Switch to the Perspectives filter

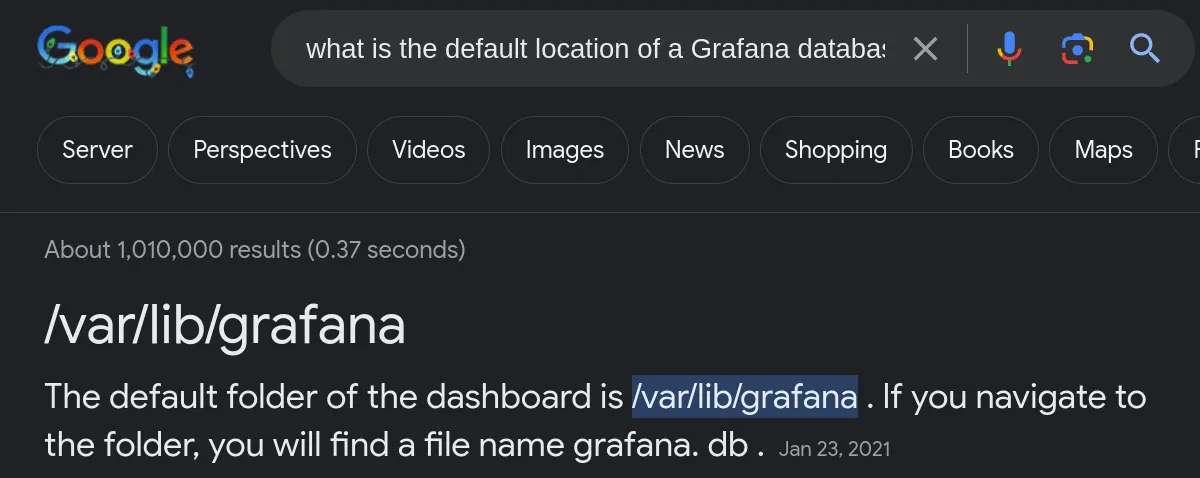tap(262, 150)
